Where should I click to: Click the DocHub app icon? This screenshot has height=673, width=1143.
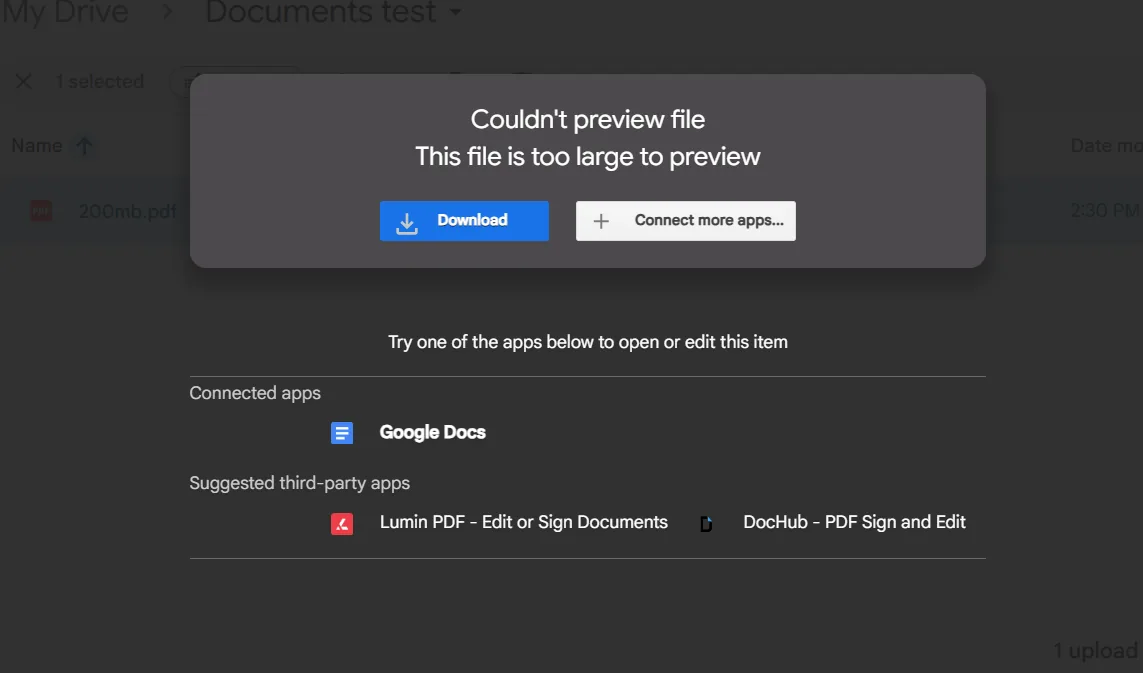pos(706,524)
